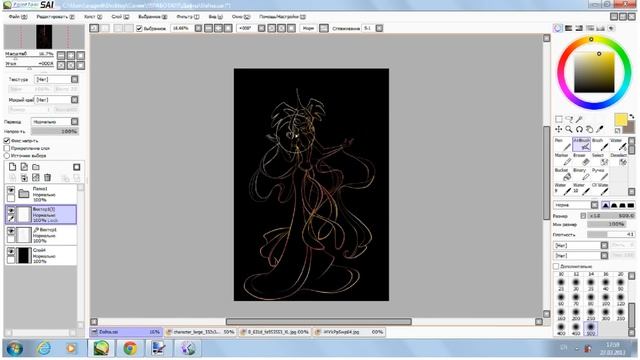Choose the lasso selection tool

click(x=569, y=119)
